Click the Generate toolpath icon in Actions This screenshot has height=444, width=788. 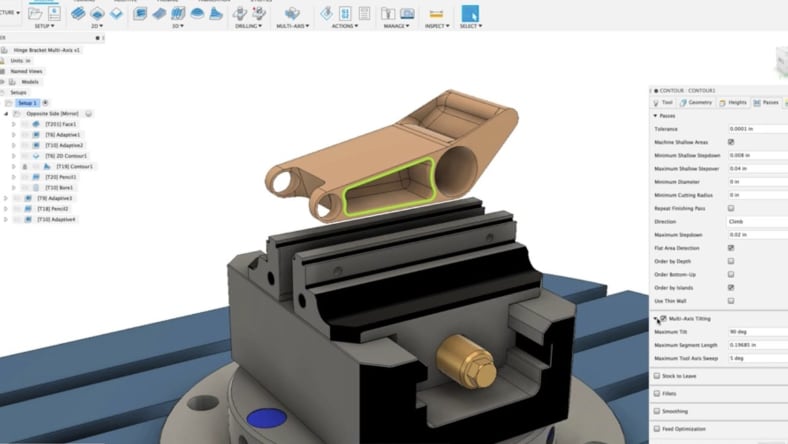pyautogui.click(x=326, y=14)
